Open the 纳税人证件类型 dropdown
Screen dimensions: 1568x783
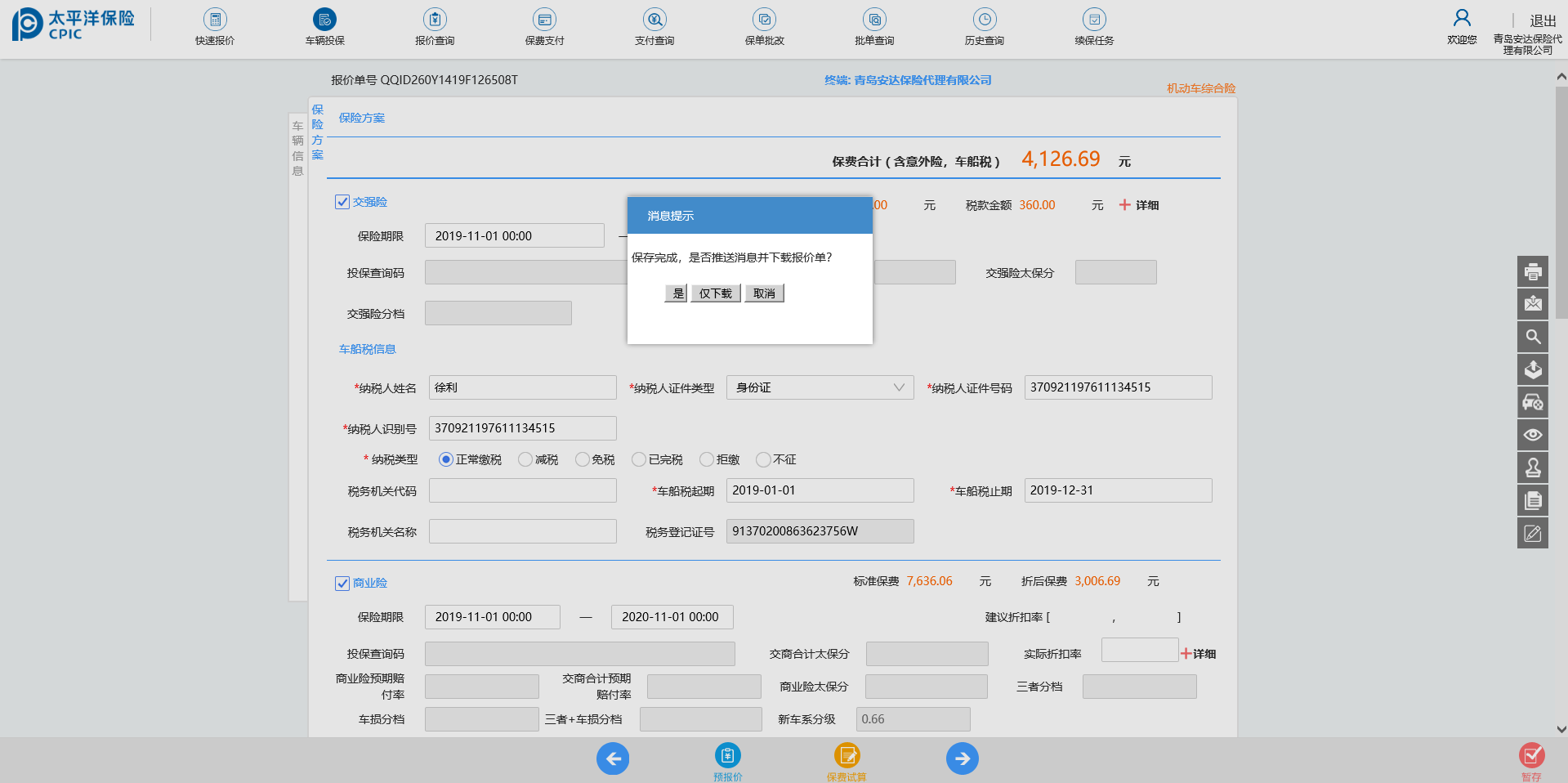(x=820, y=387)
